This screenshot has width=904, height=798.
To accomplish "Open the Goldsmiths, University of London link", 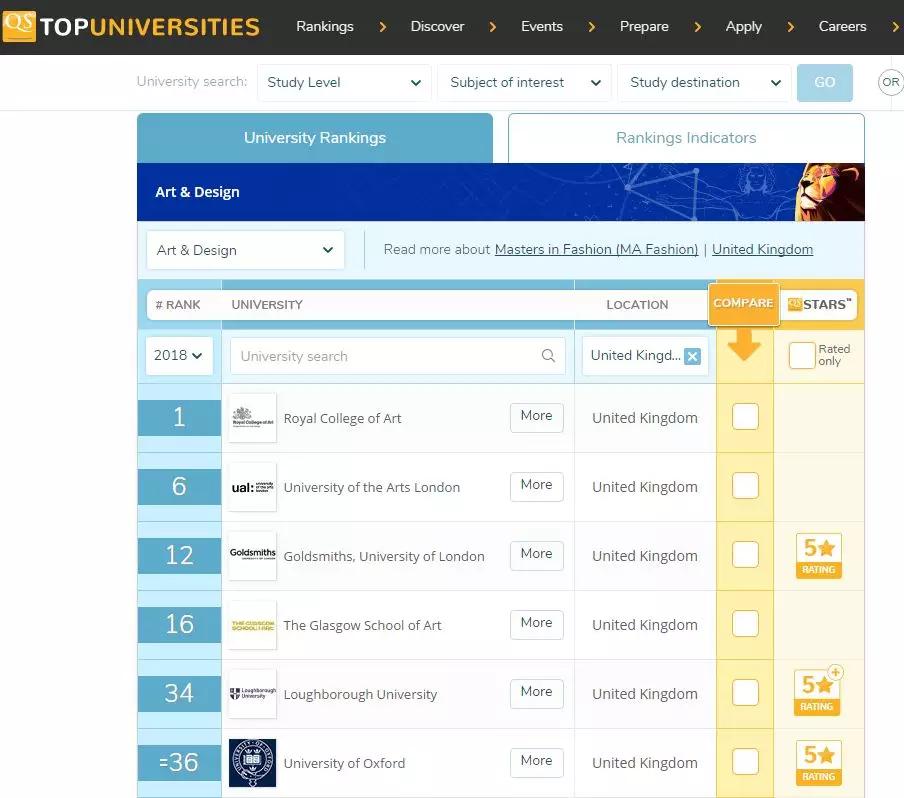I will [384, 557].
